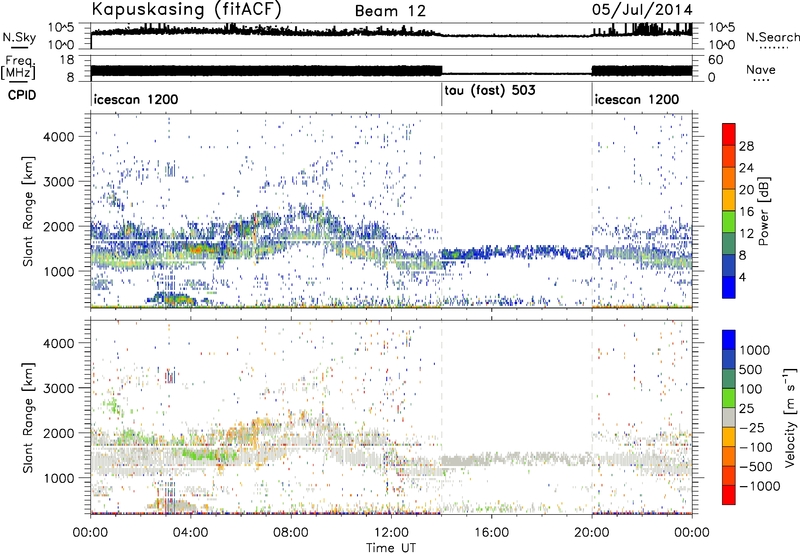
Task: Click the 05/Jul/2014 date label
Action: (x=642, y=10)
